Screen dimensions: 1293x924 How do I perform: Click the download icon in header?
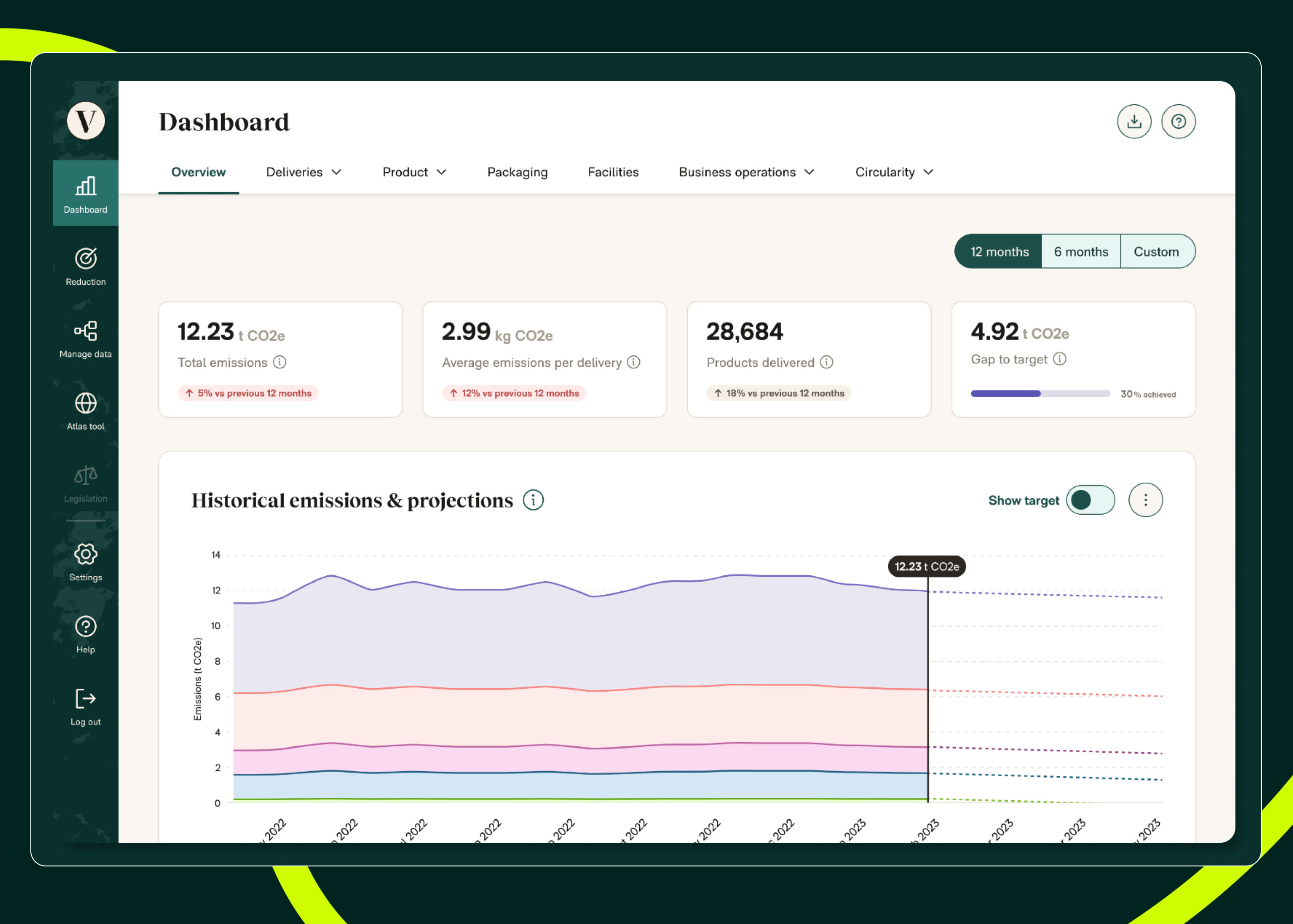click(x=1134, y=121)
